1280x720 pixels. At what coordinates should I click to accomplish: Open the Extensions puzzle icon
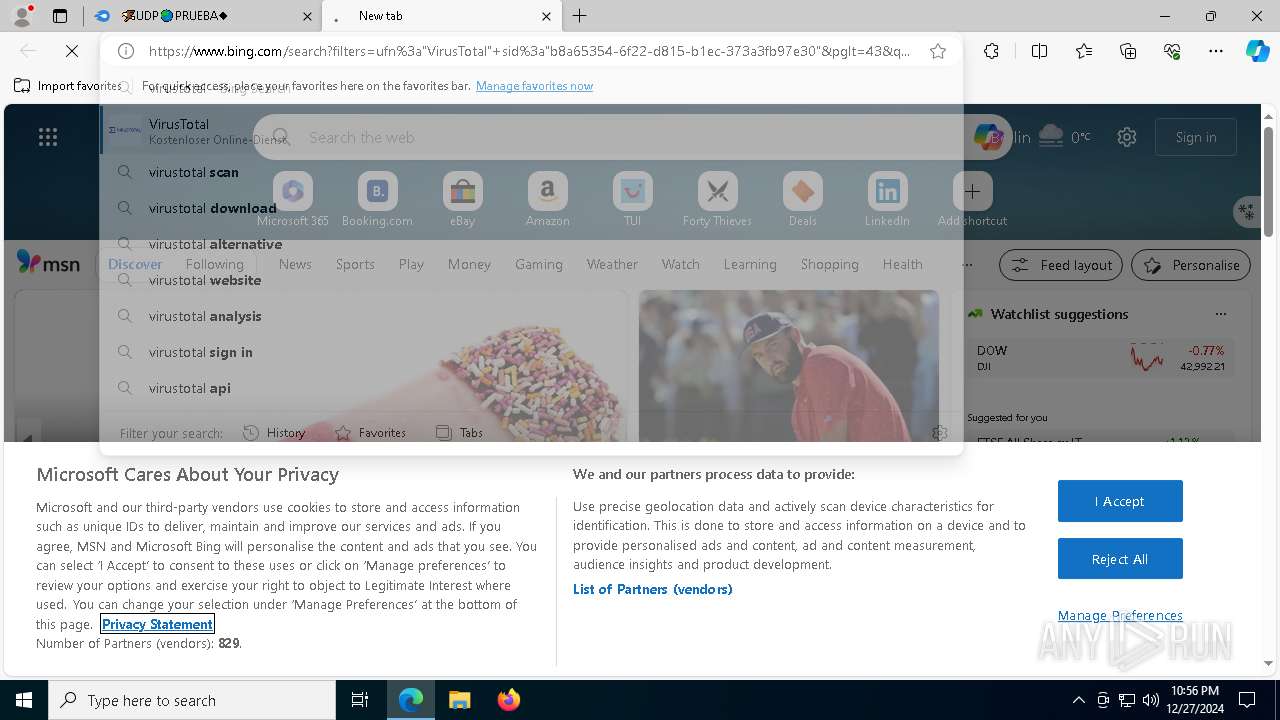tap(991, 51)
